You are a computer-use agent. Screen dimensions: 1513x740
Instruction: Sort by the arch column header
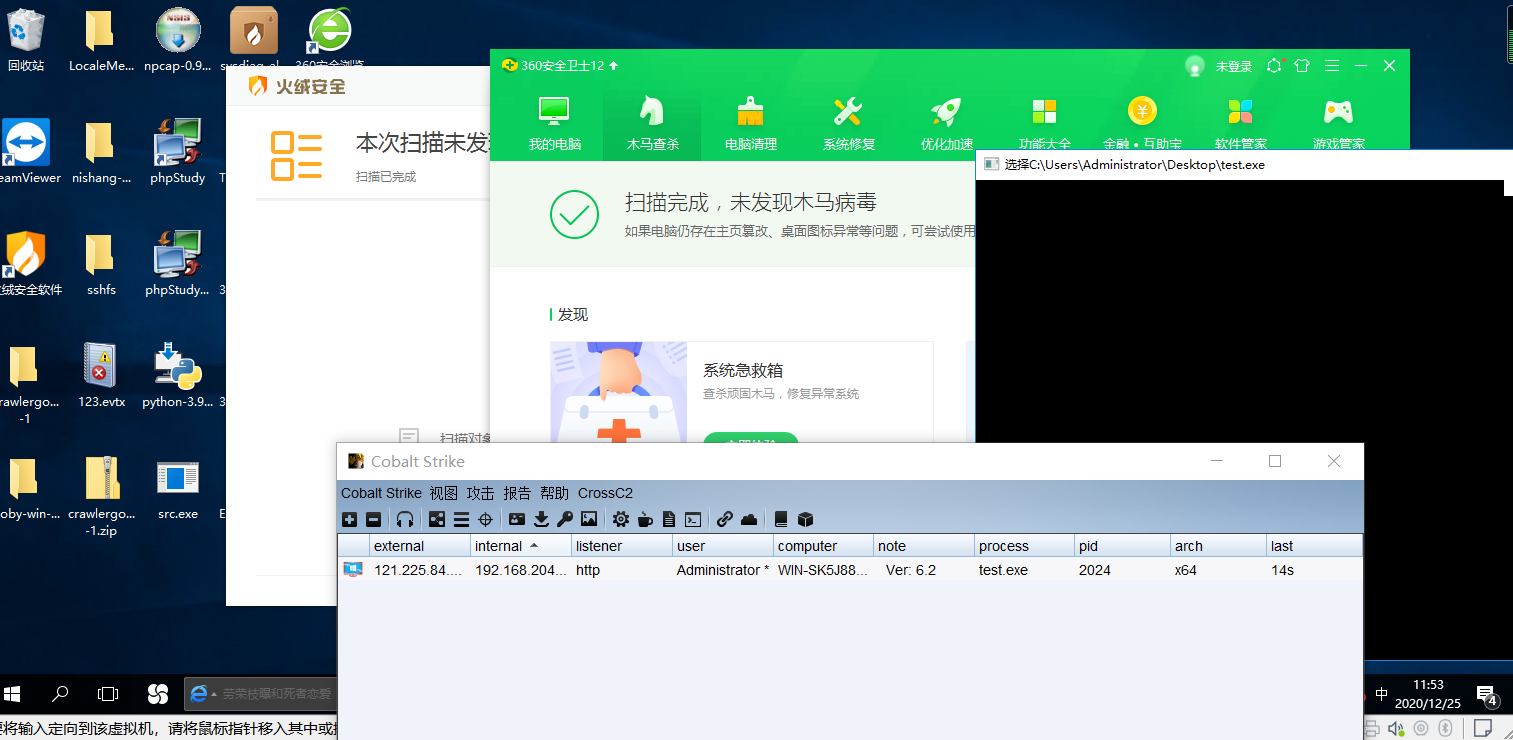1218,546
